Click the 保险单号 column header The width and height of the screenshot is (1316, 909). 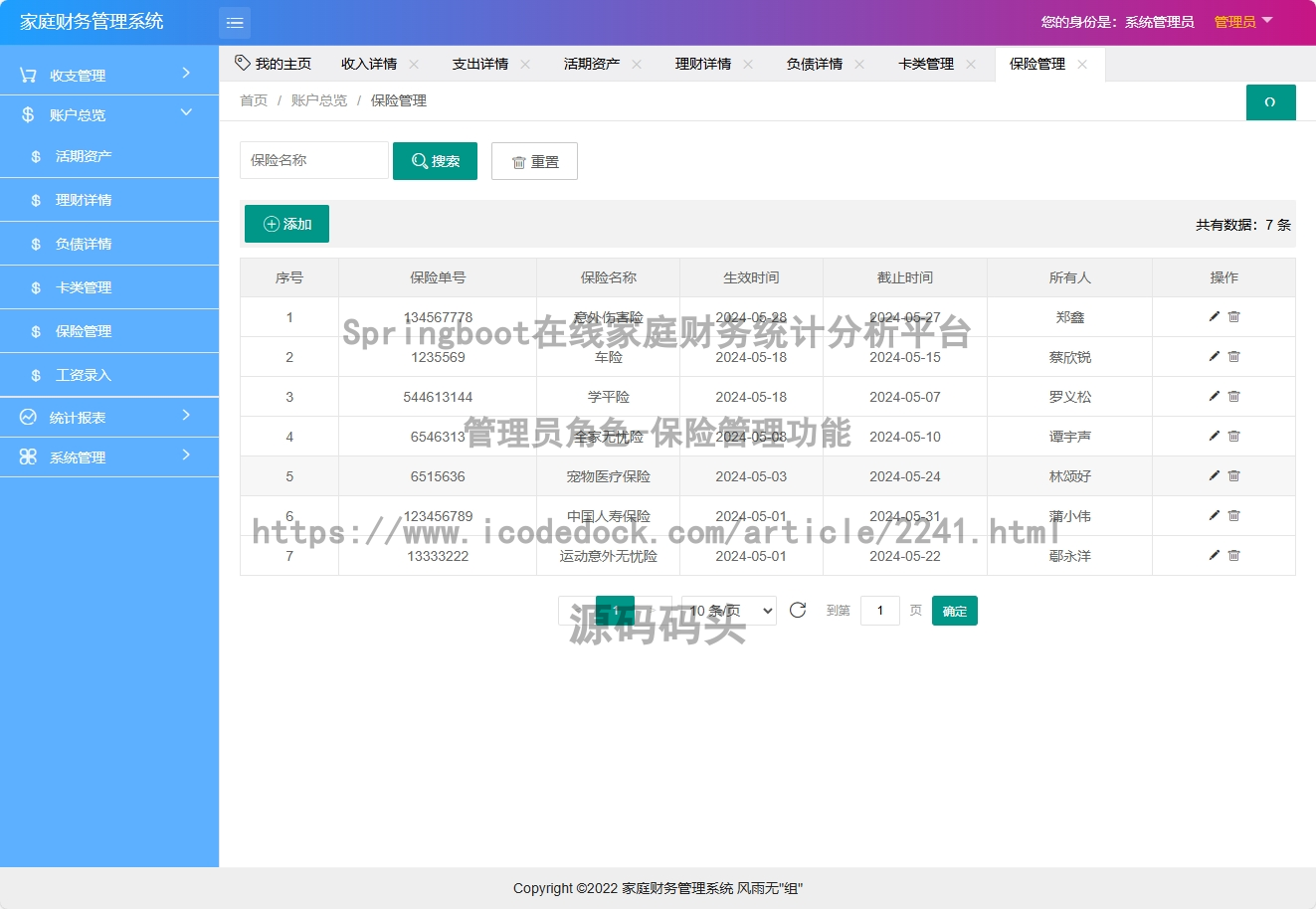point(438,277)
